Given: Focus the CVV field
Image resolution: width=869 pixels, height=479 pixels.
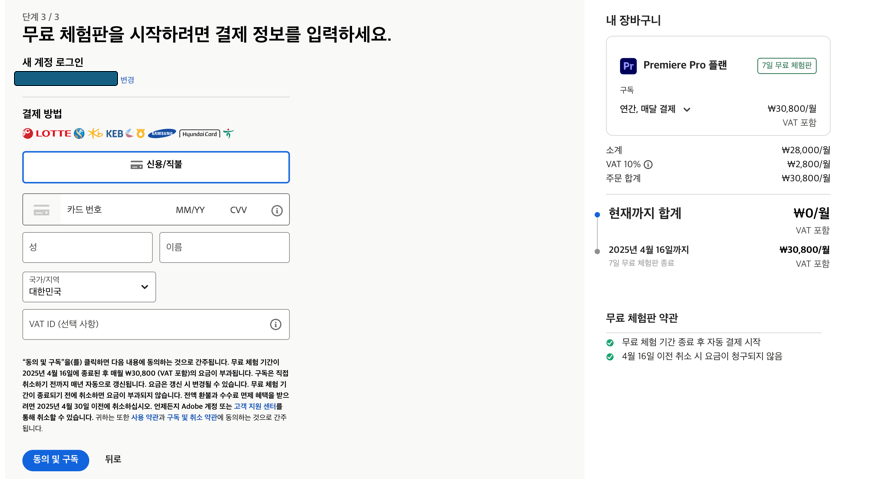Looking at the screenshot, I should coord(238,210).
